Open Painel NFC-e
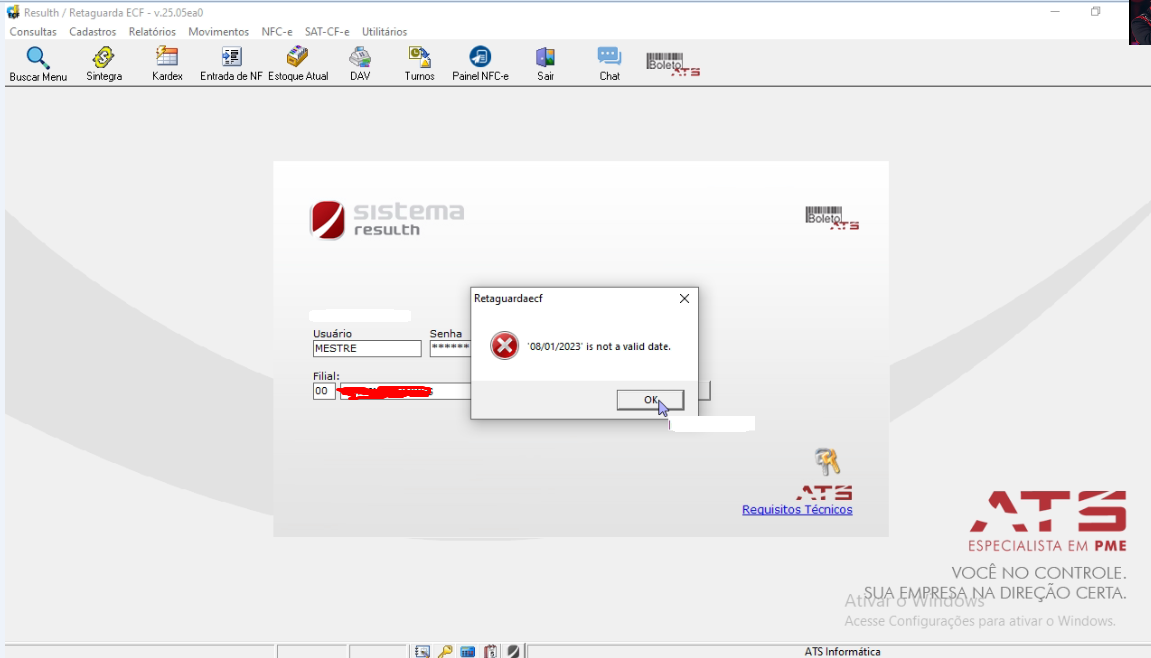The height and width of the screenshot is (658, 1151). pyautogui.click(x=480, y=64)
